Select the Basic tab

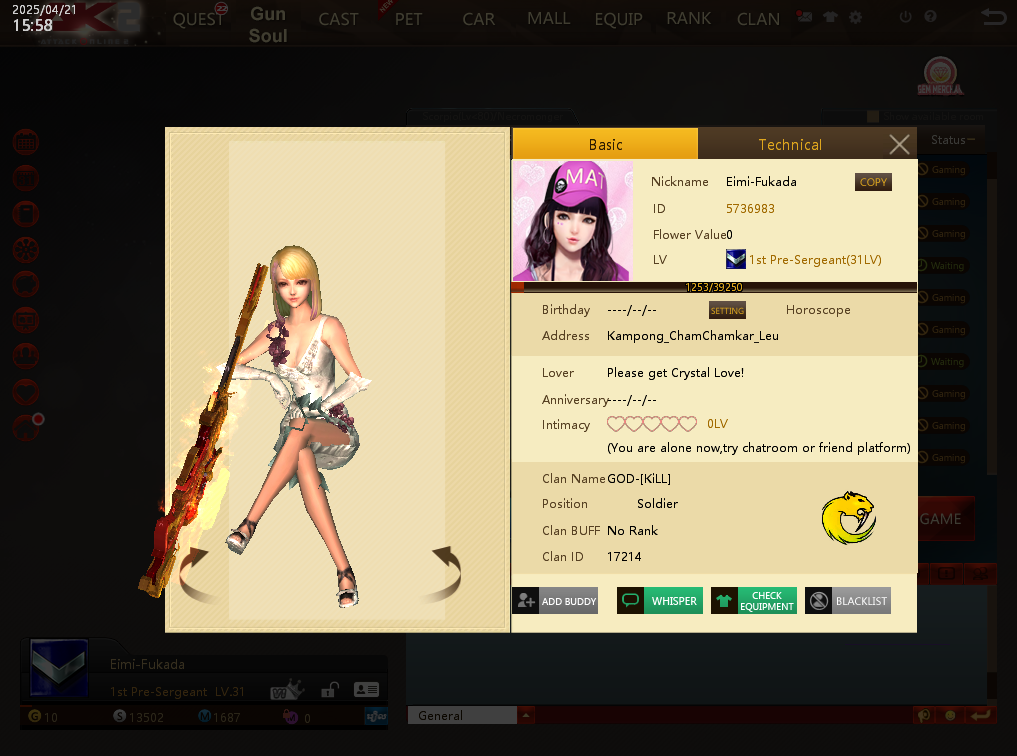tap(605, 145)
